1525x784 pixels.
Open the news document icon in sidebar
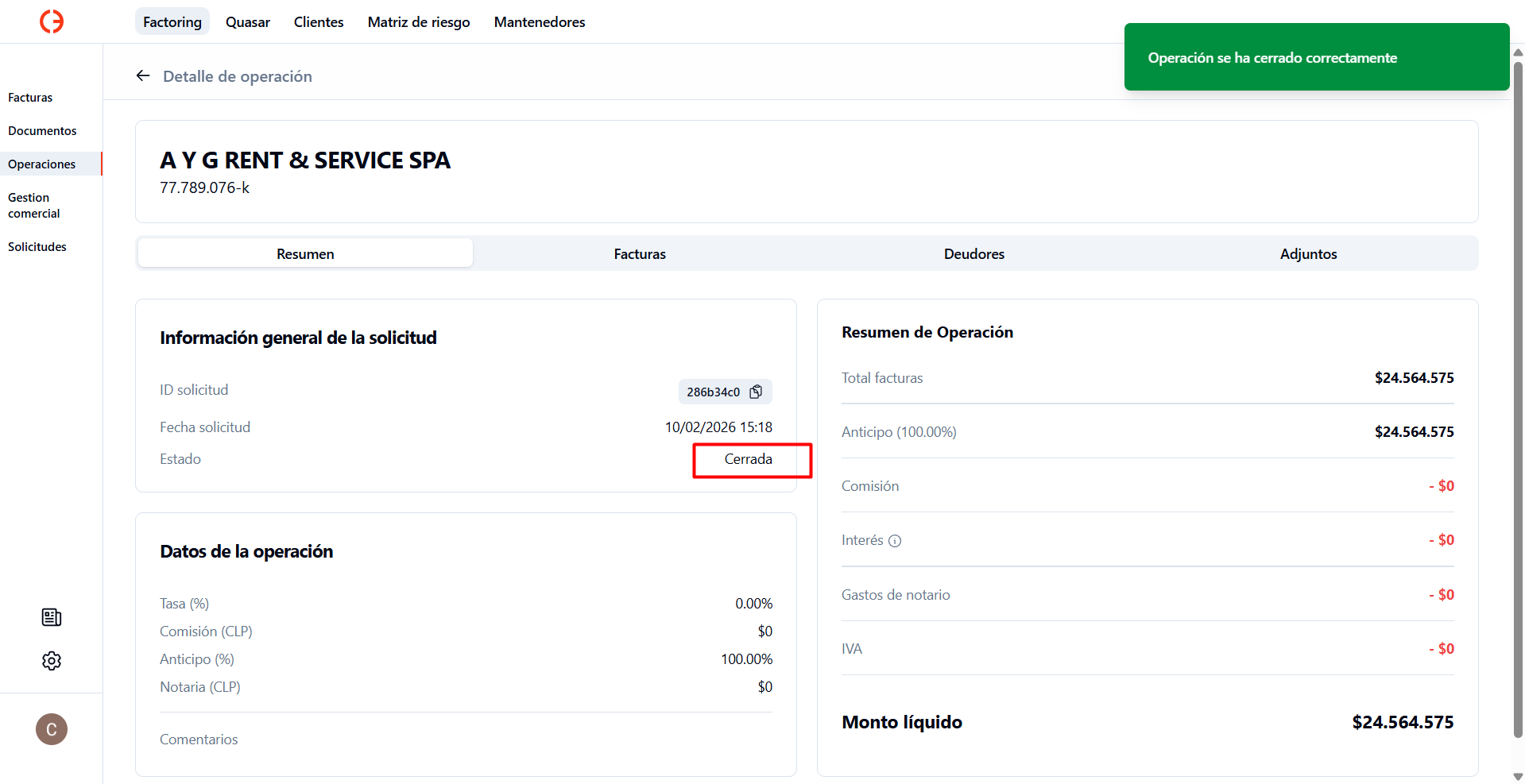coord(52,617)
